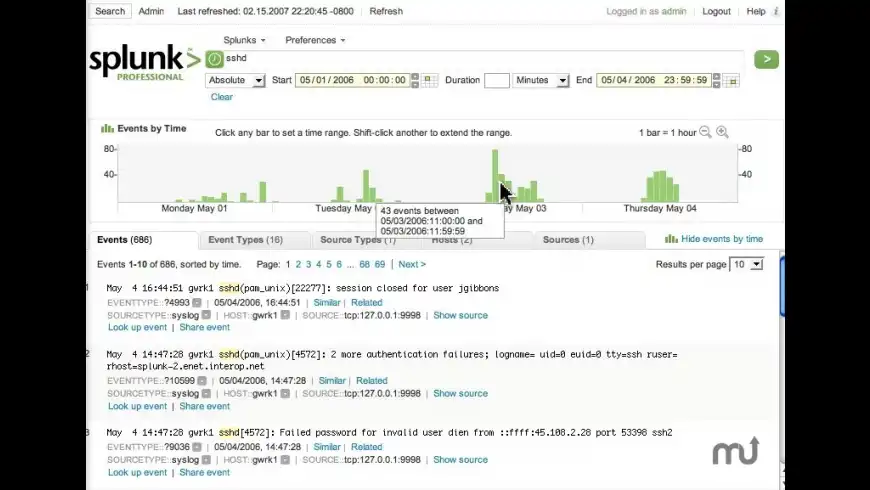The height and width of the screenshot is (490, 870).
Task: Click the green run search arrow button
Action: click(766, 59)
